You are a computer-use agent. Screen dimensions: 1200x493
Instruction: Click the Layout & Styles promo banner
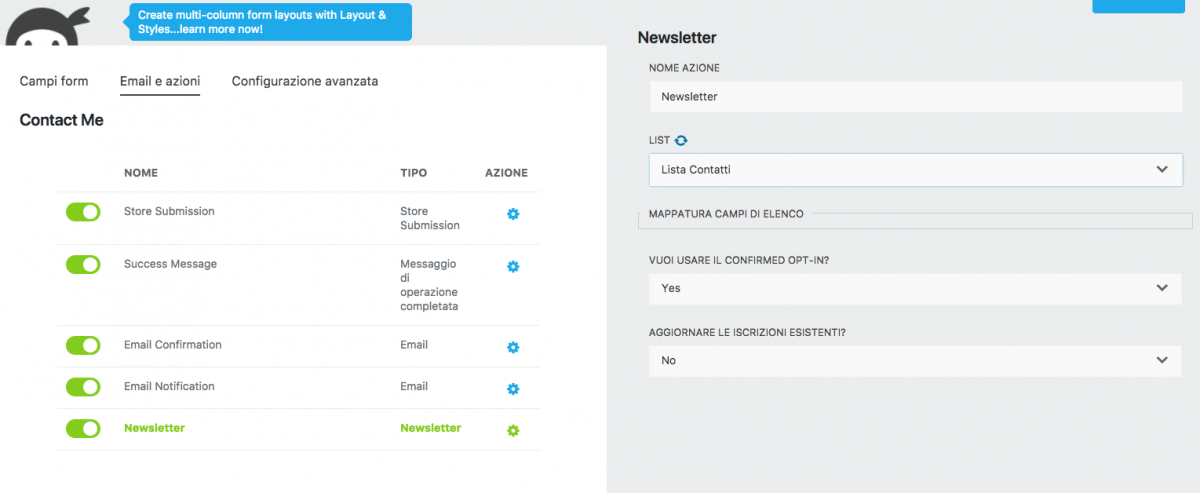pos(270,22)
